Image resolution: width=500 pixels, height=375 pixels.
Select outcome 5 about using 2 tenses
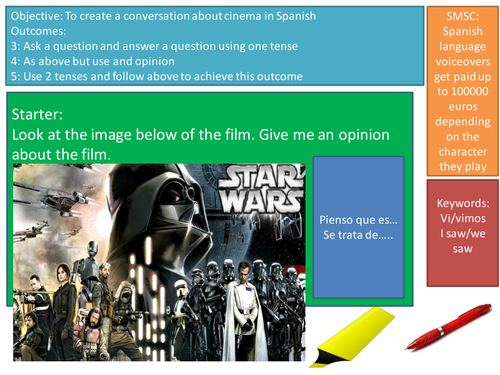tap(157, 76)
